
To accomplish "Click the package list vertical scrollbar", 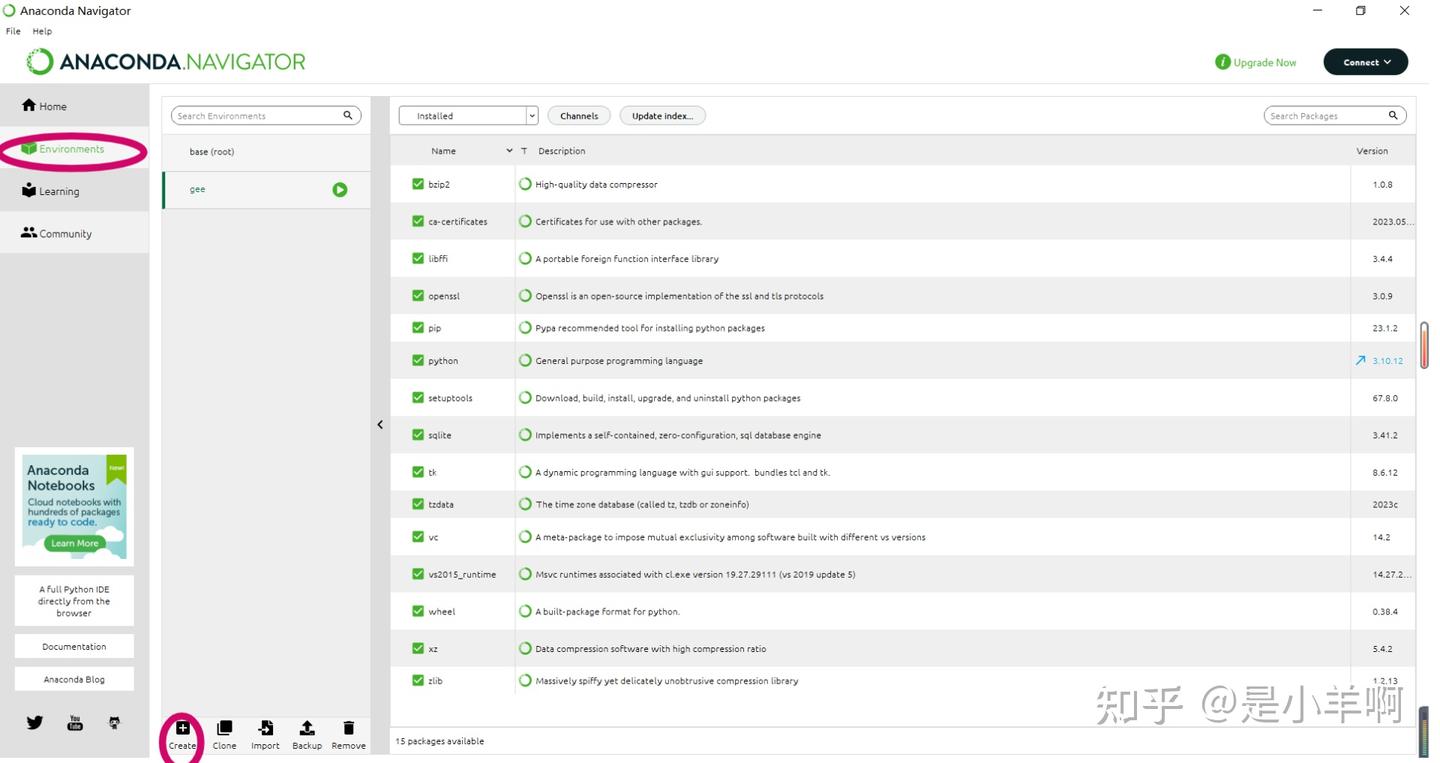I will coord(1424,345).
